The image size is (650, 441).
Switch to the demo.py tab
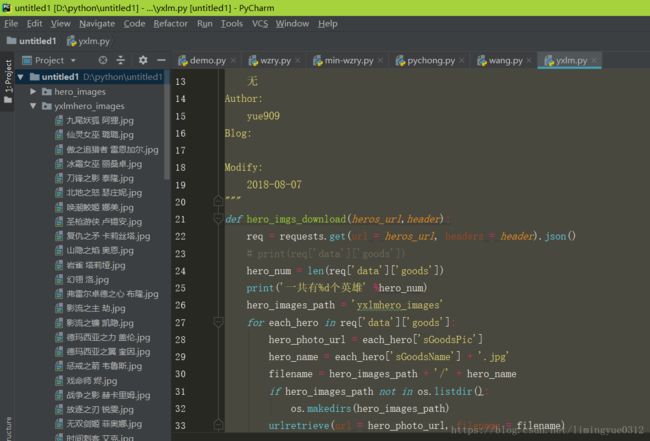click(208, 61)
